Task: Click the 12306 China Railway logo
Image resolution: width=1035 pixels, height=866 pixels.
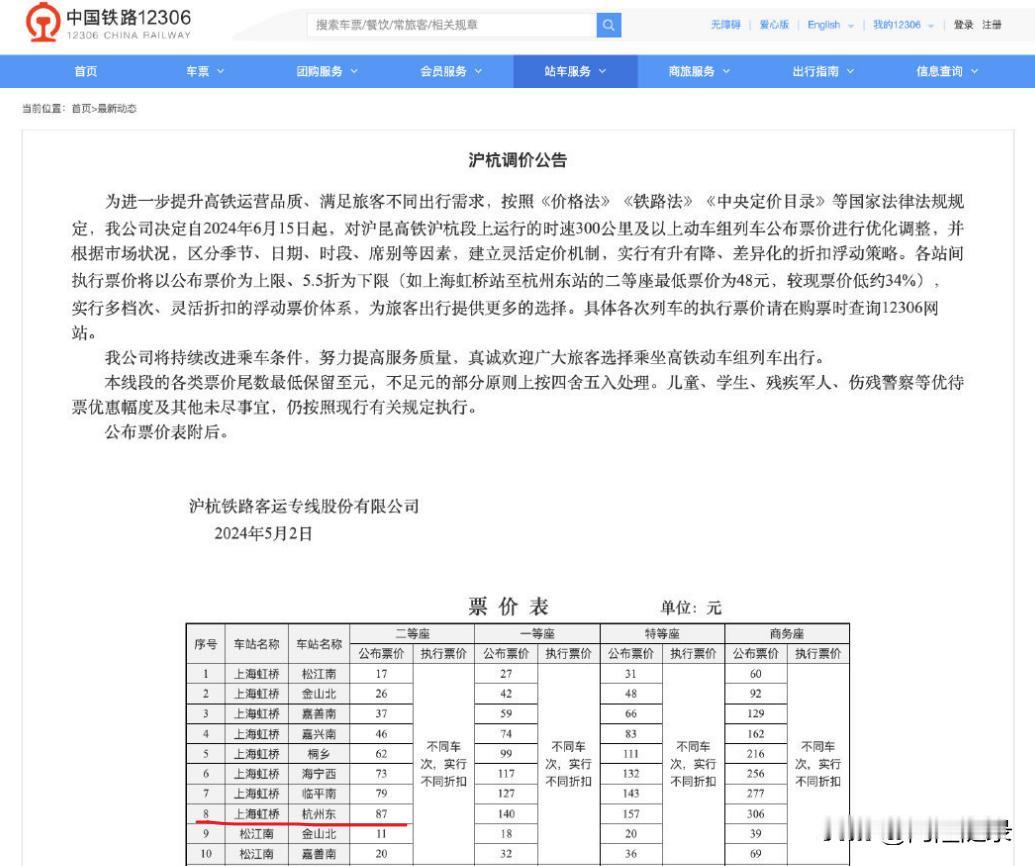Action: 108,22
